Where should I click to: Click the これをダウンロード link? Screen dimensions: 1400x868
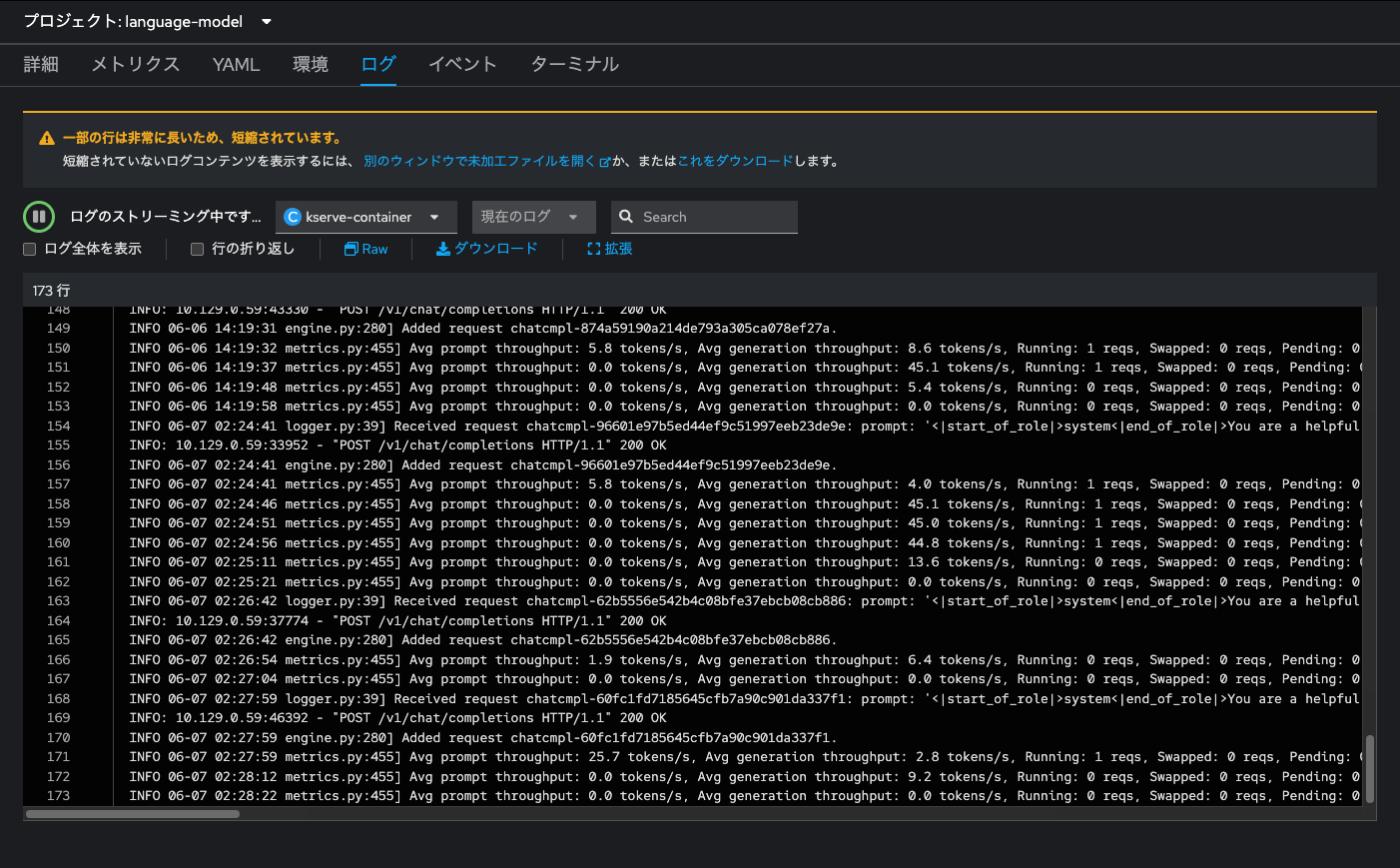coord(735,161)
